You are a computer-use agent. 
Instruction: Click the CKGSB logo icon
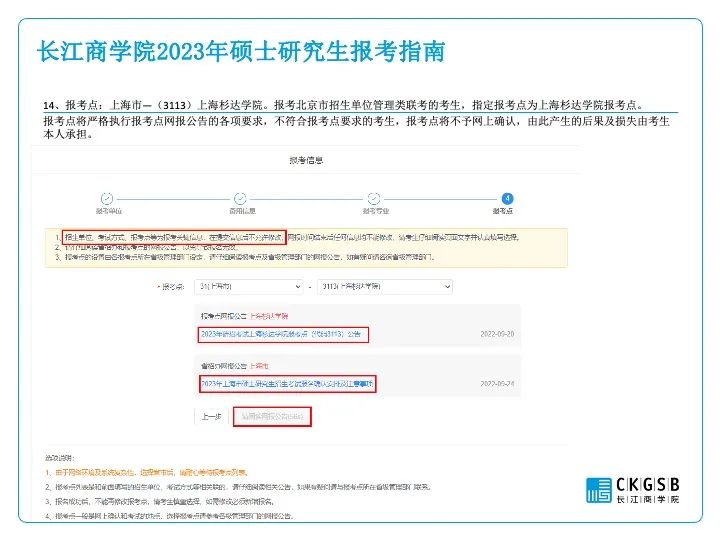point(599,490)
